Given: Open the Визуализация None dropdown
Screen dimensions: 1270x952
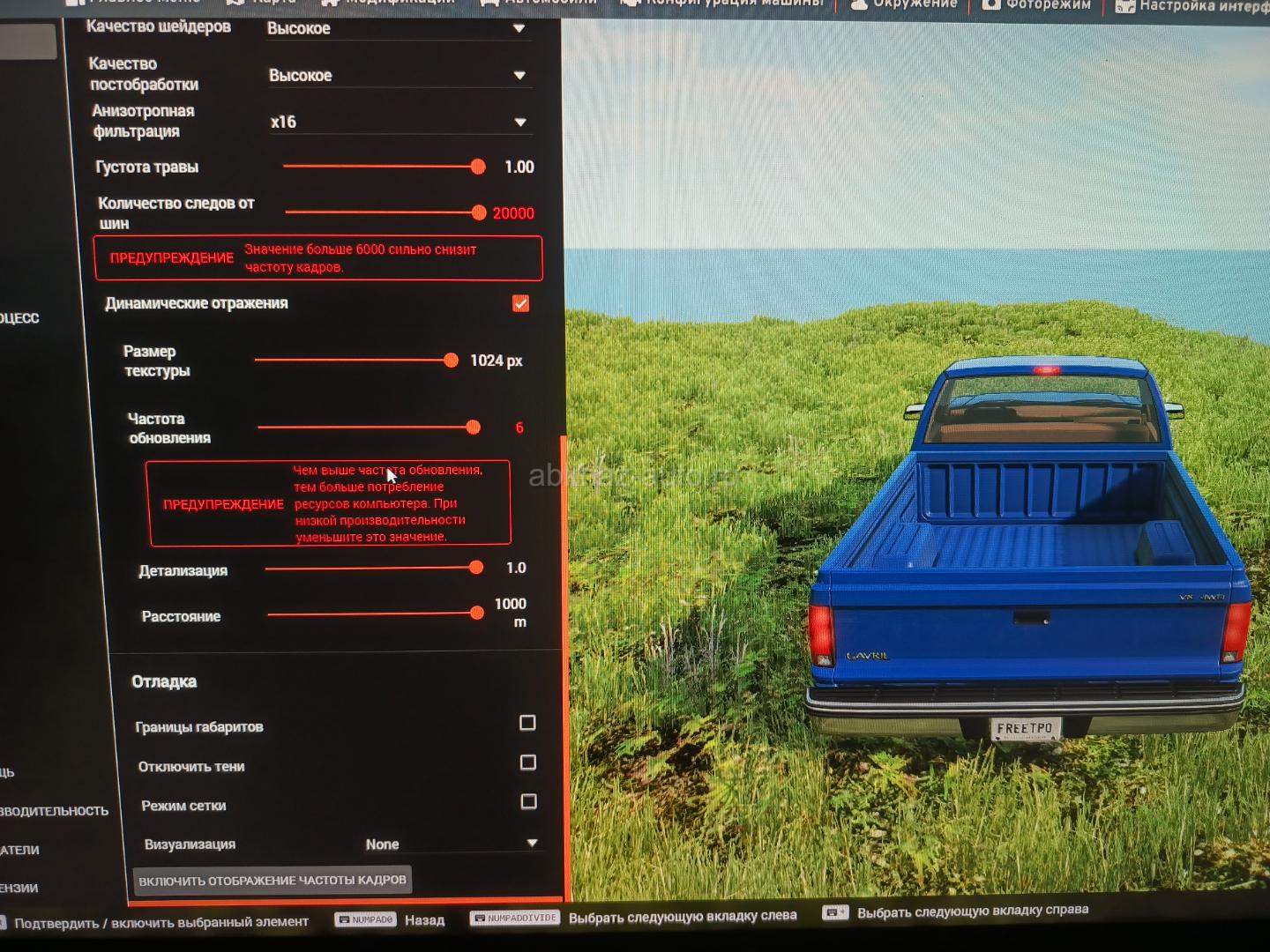Looking at the screenshot, I should 451,844.
